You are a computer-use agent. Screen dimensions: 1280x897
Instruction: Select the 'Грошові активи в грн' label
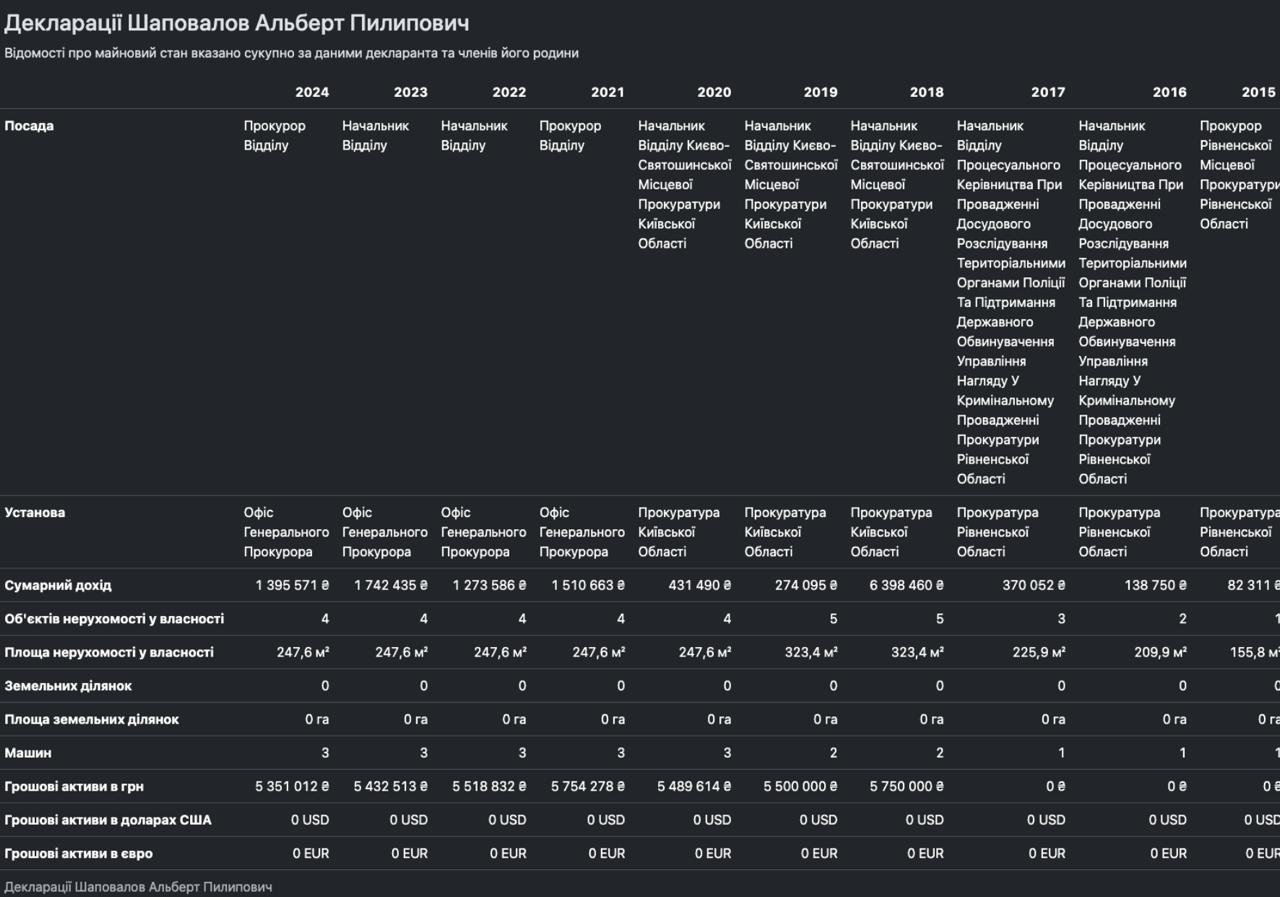point(74,786)
